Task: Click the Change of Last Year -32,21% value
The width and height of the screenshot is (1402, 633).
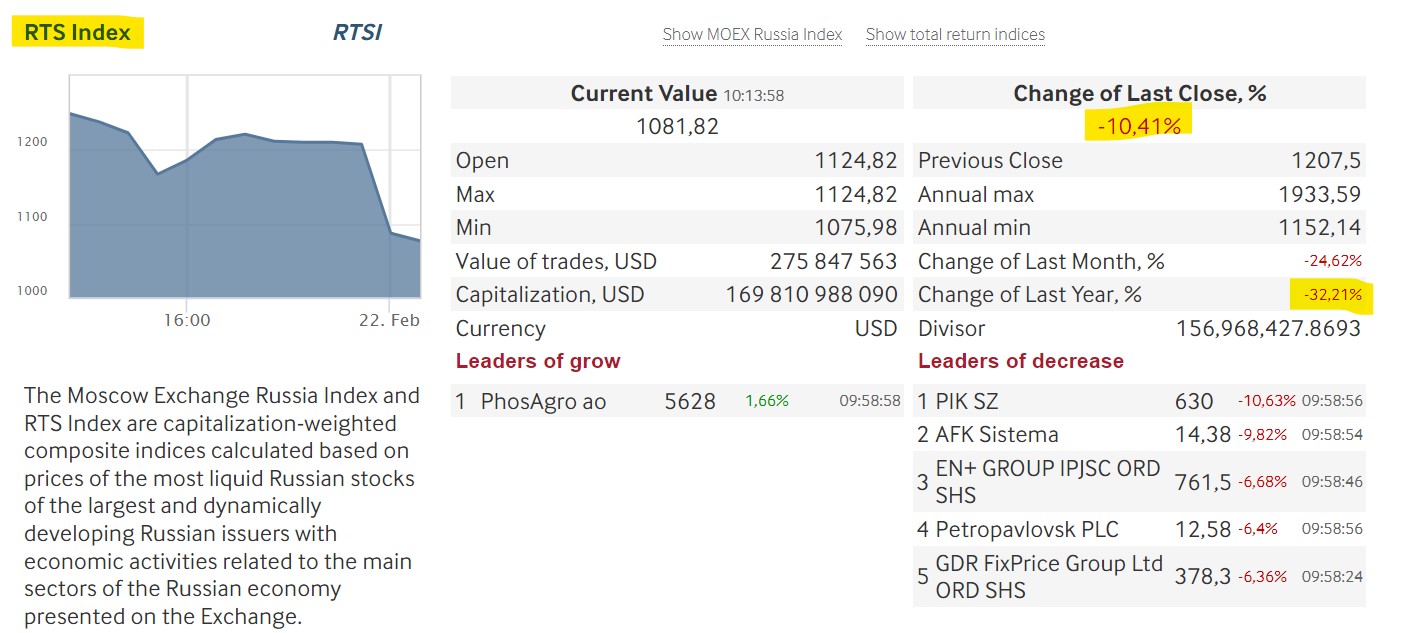Action: (1332, 295)
